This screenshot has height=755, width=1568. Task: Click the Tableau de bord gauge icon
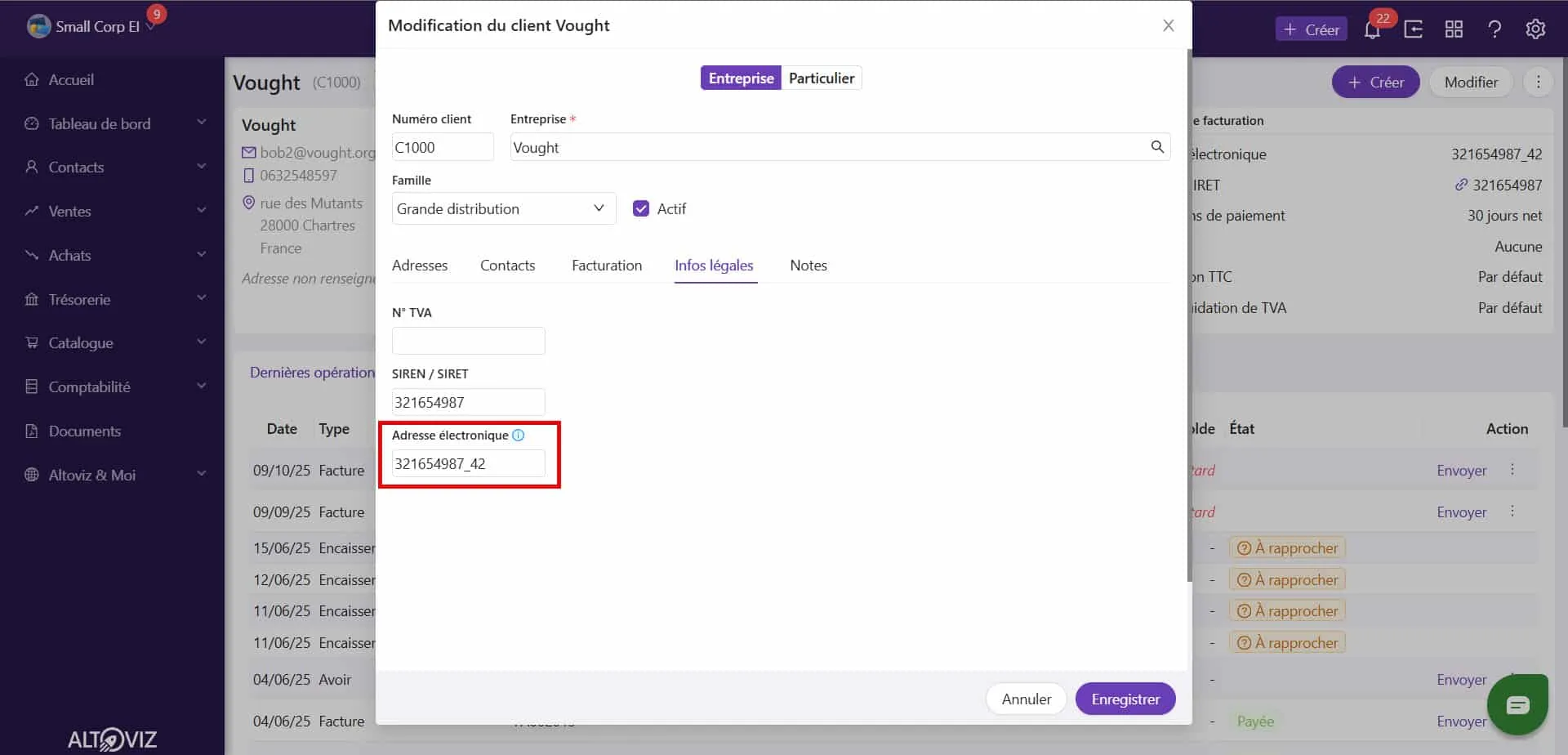point(32,123)
